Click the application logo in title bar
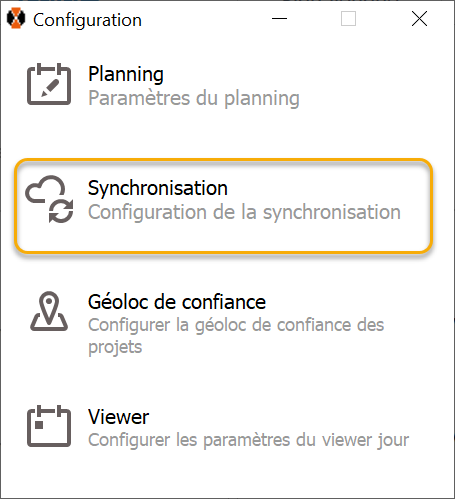 click(x=16, y=18)
